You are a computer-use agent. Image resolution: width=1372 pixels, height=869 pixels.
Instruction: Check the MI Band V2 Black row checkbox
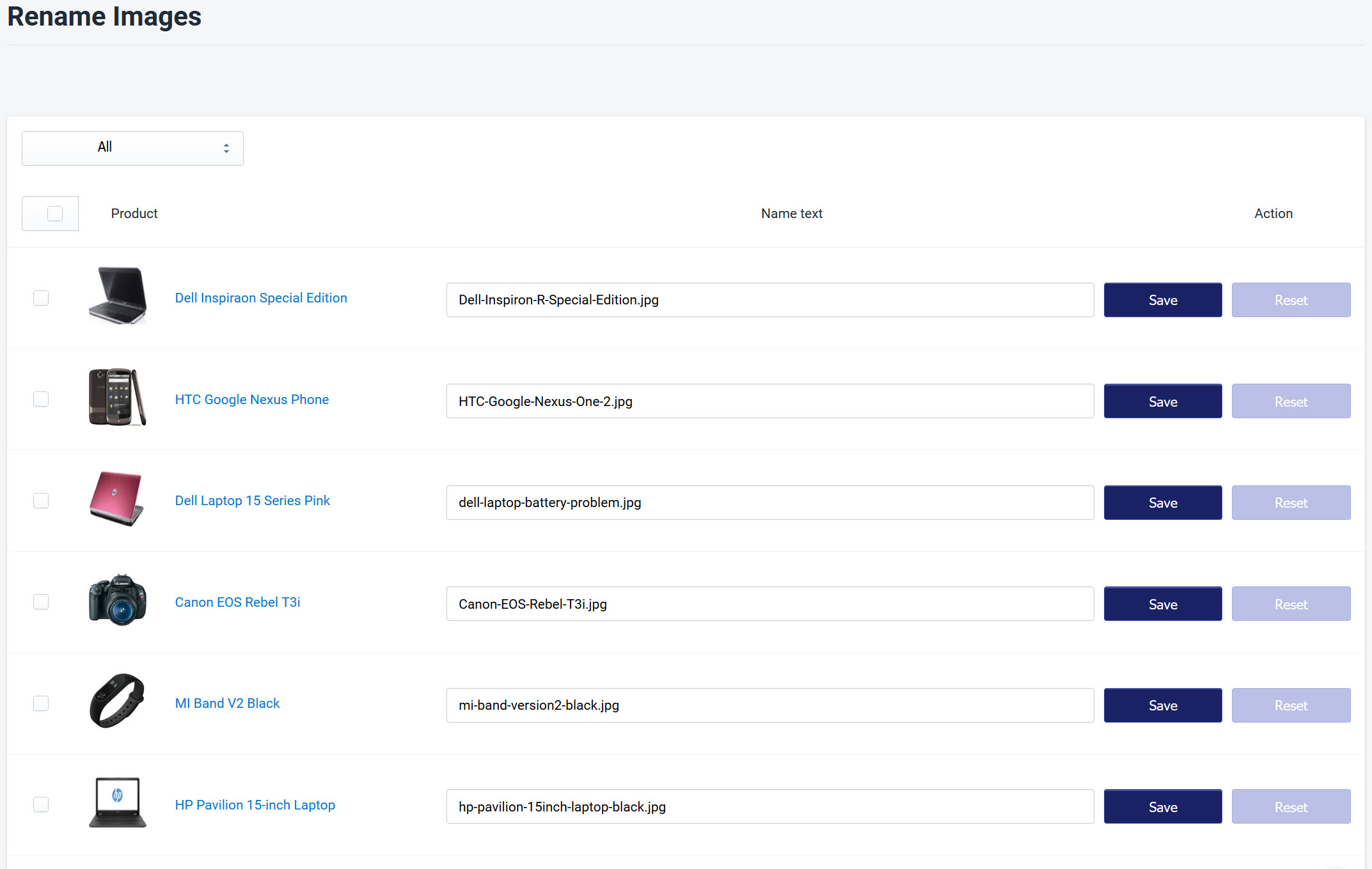point(41,703)
